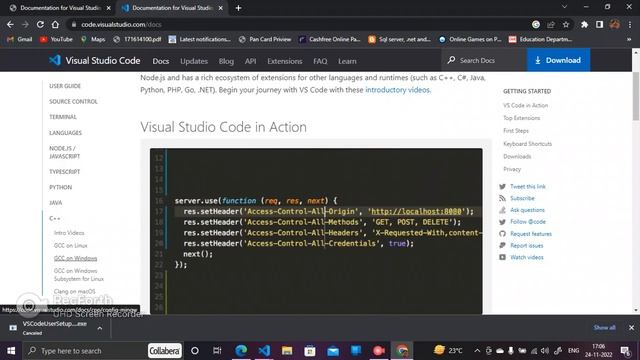Open the browser home page icon
This screenshot has height=360, width=640.
click(55, 24)
